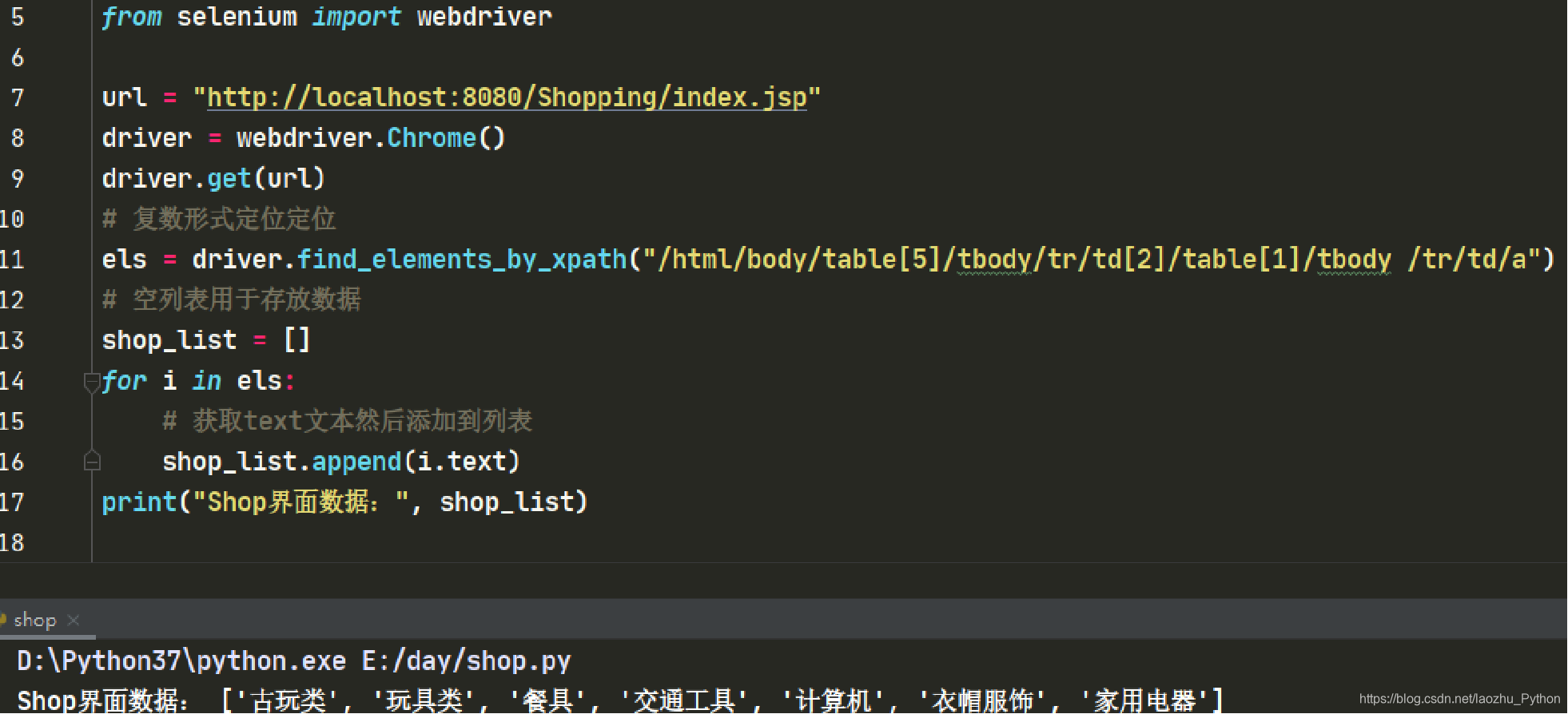Click '玩具类' in the console output

[x=424, y=700]
